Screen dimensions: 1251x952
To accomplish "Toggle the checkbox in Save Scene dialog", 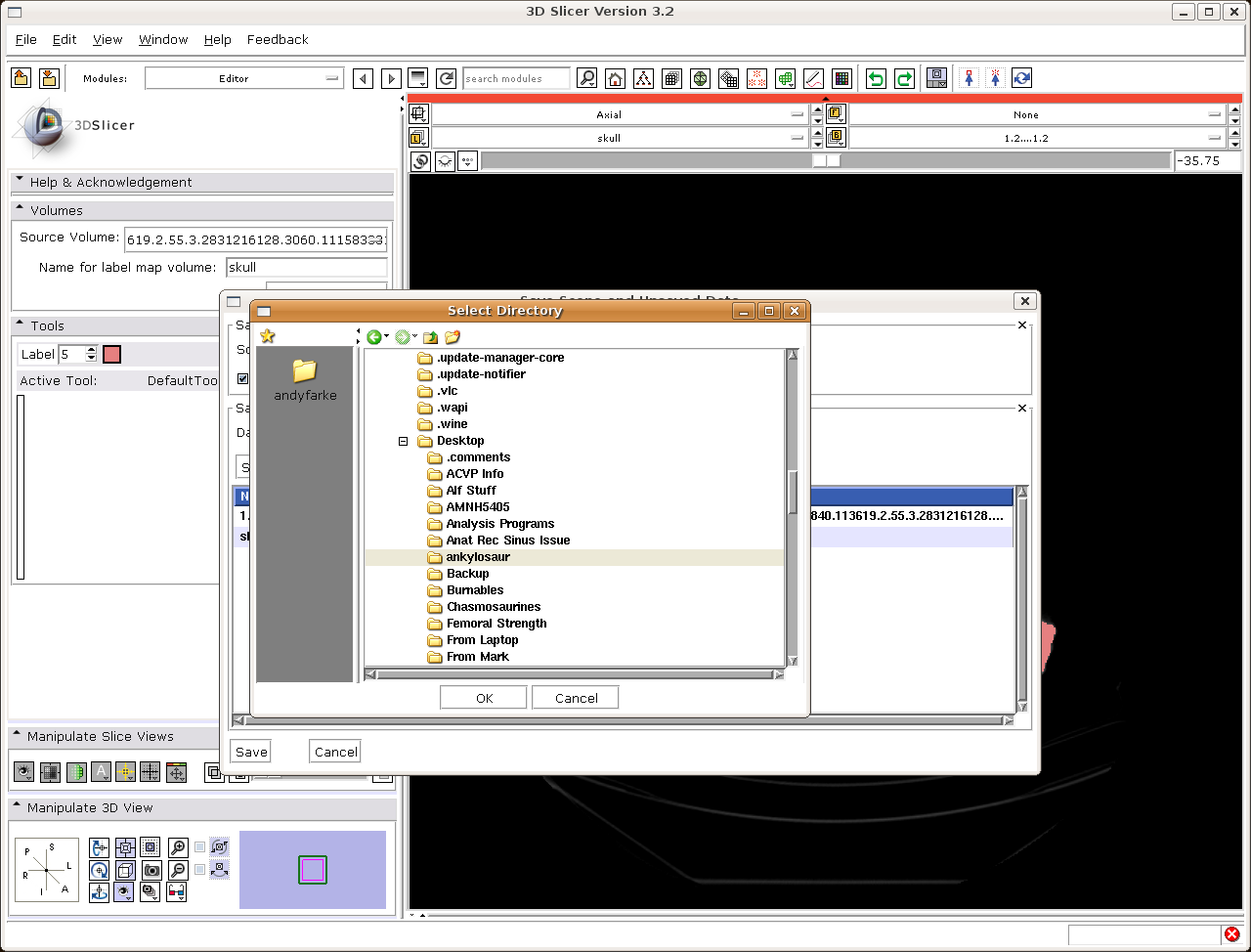I will (243, 379).
